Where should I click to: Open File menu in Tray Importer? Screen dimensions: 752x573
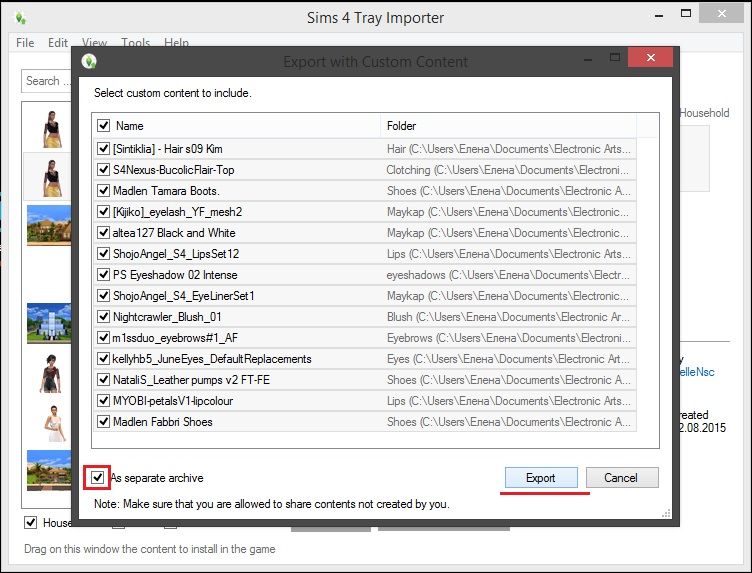click(x=25, y=43)
